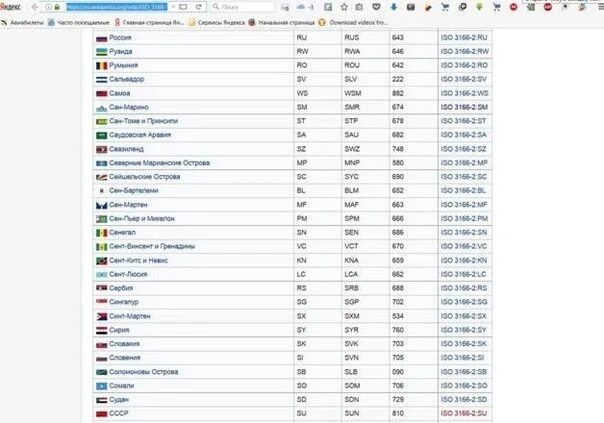Open the ISO 3166-2:RU link
Viewport: 604px width, 423px height.
click(464, 37)
